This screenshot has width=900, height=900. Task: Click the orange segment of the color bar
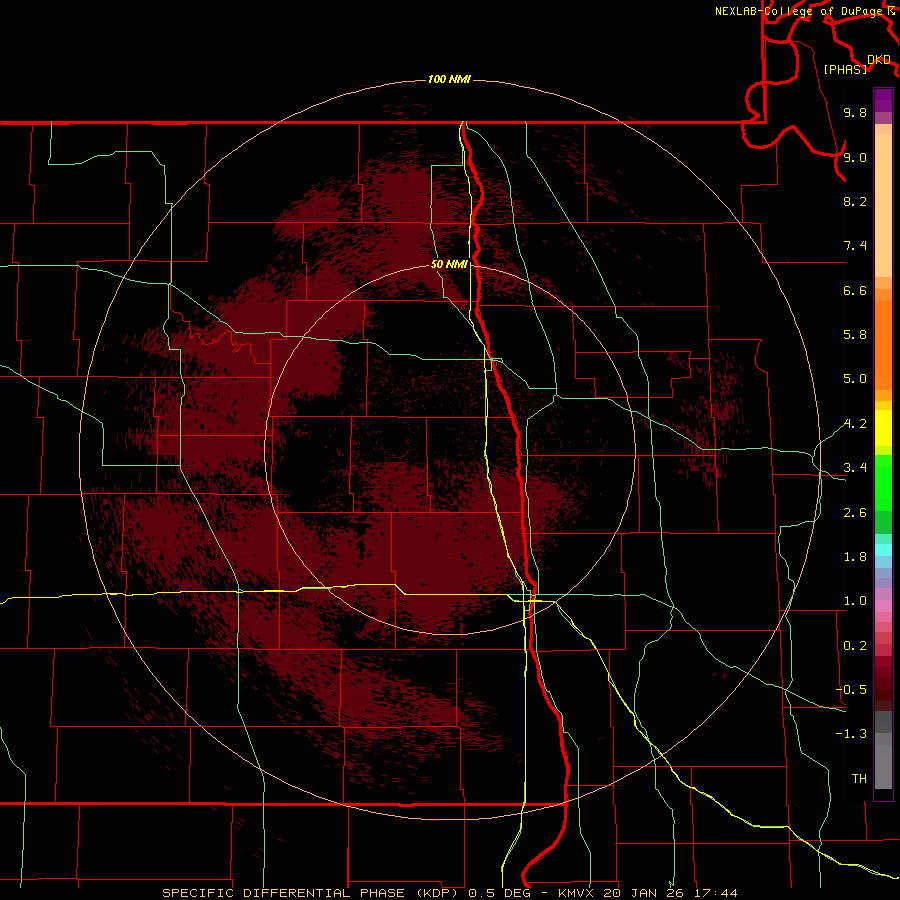coord(883,346)
